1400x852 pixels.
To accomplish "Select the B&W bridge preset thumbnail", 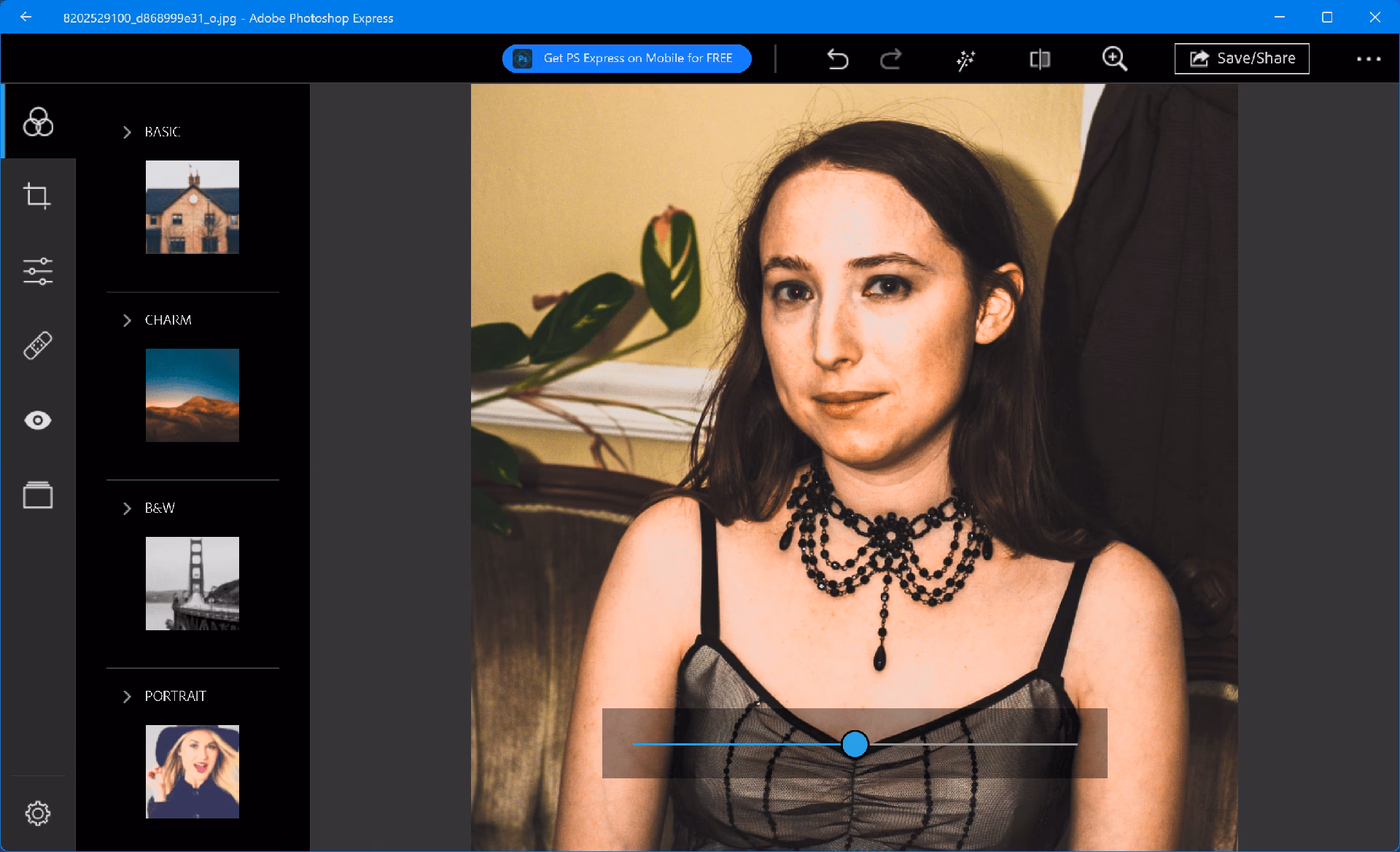I will coord(192,583).
